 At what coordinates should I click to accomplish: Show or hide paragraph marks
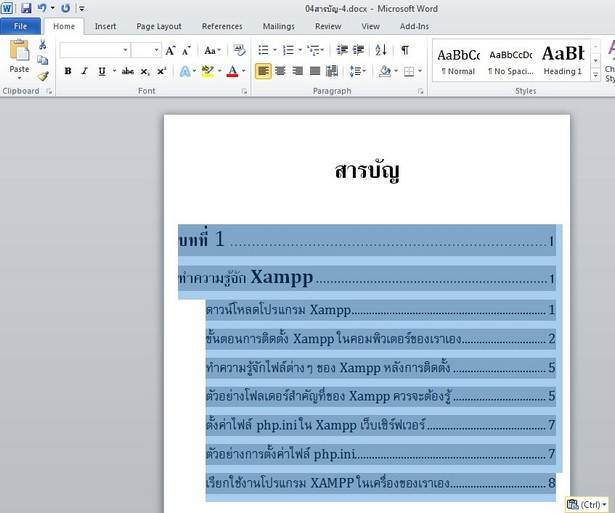click(405, 50)
